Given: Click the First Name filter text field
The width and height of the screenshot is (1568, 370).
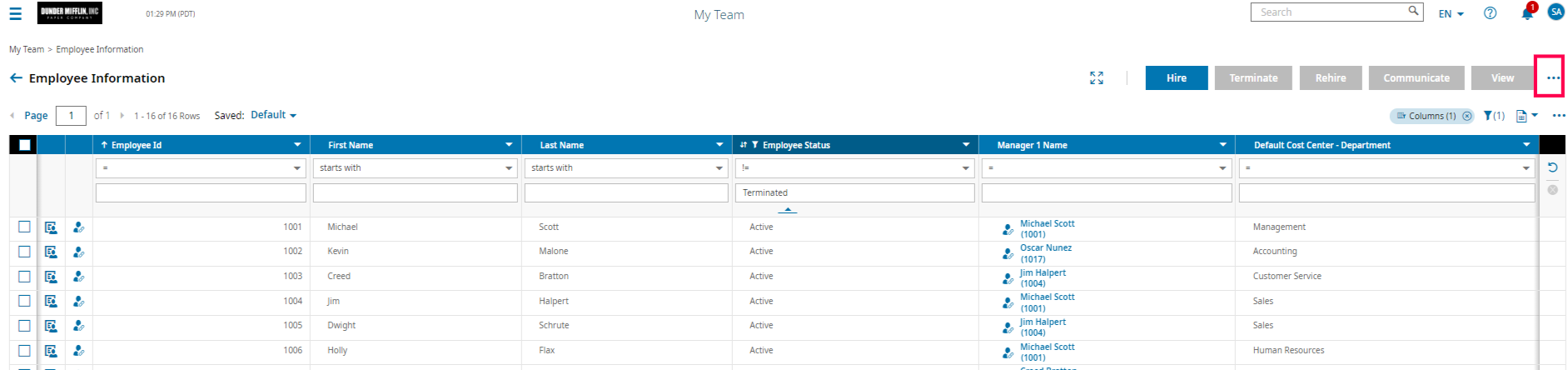Looking at the screenshot, I should [x=416, y=193].
